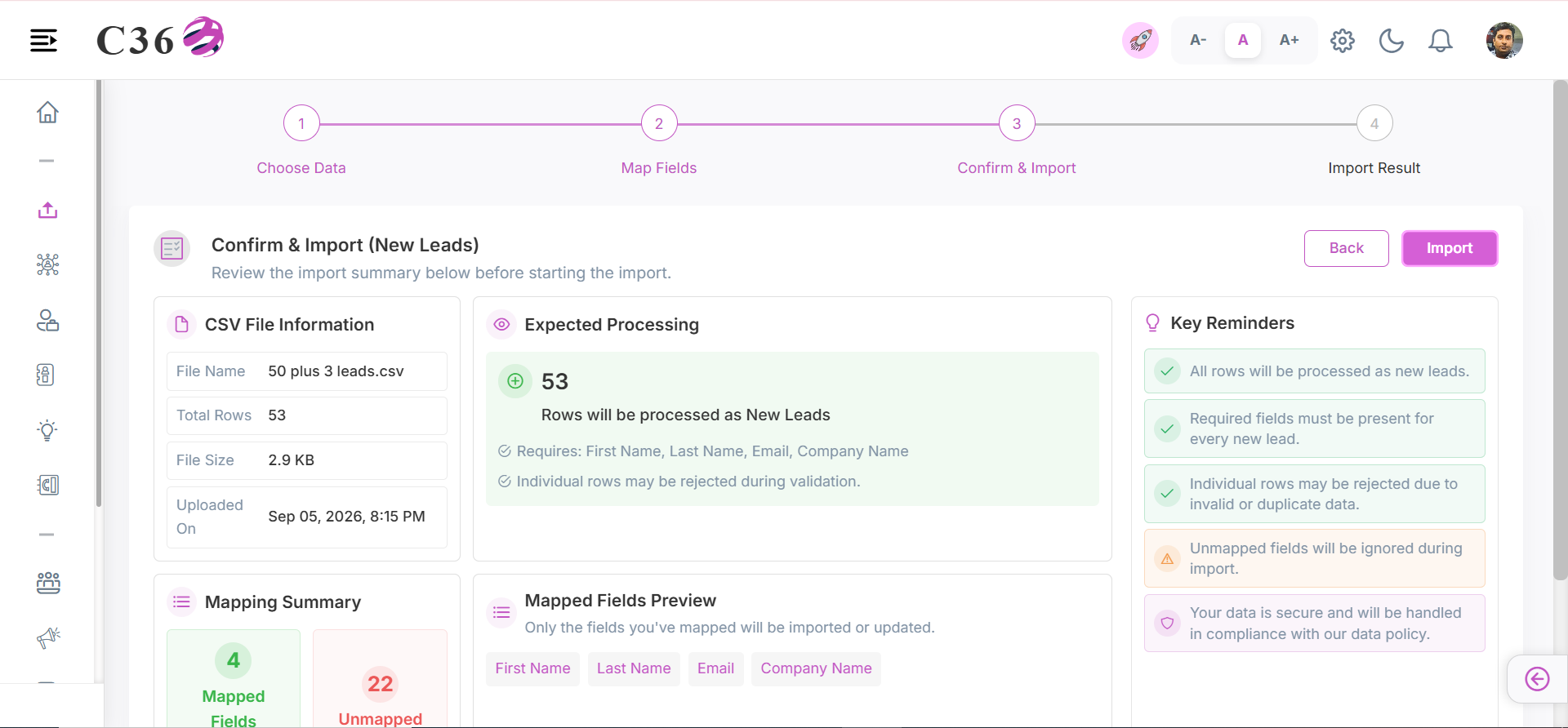Go to step 2 Map Fields

pyautogui.click(x=659, y=123)
